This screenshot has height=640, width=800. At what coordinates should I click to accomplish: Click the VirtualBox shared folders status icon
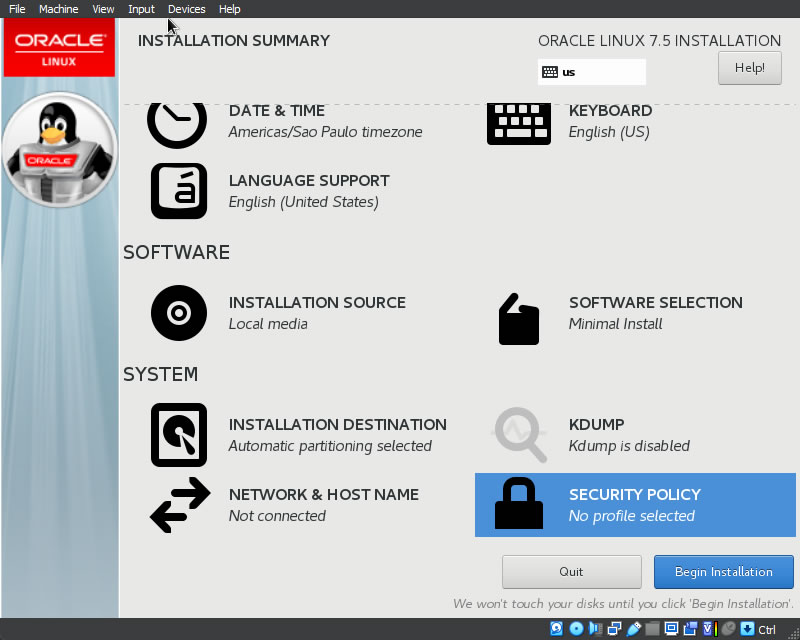click(x=652, y=629)
